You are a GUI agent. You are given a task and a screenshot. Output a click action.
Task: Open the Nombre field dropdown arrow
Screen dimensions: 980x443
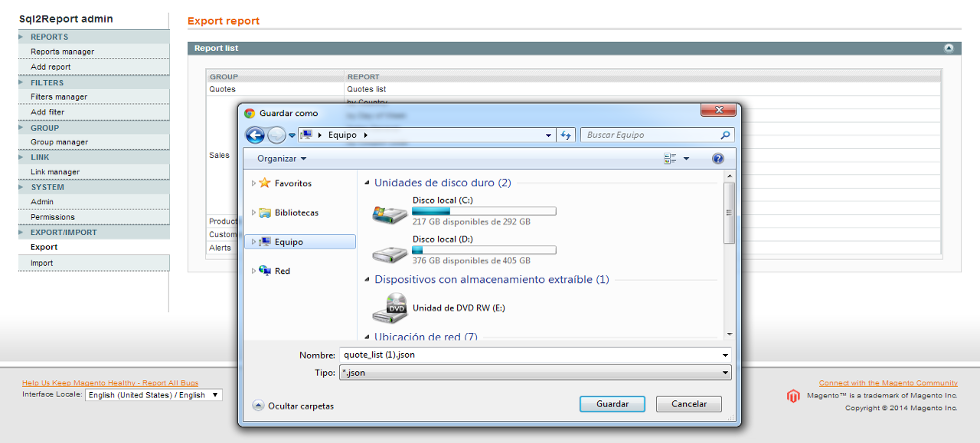pyautogui.click(x=726, y=355)
